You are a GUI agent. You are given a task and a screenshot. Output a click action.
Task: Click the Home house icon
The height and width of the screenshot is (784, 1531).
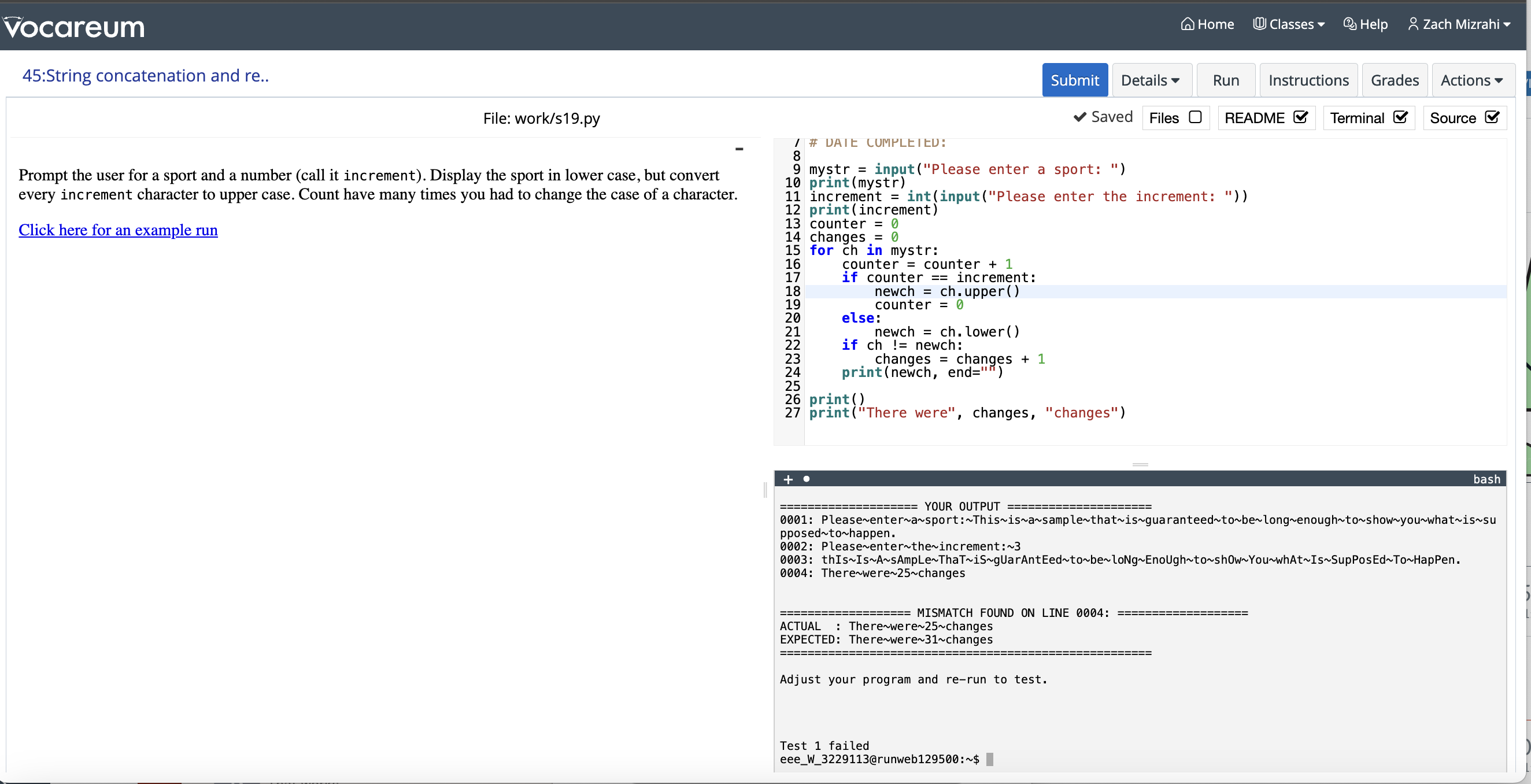tap(1187, 24)
